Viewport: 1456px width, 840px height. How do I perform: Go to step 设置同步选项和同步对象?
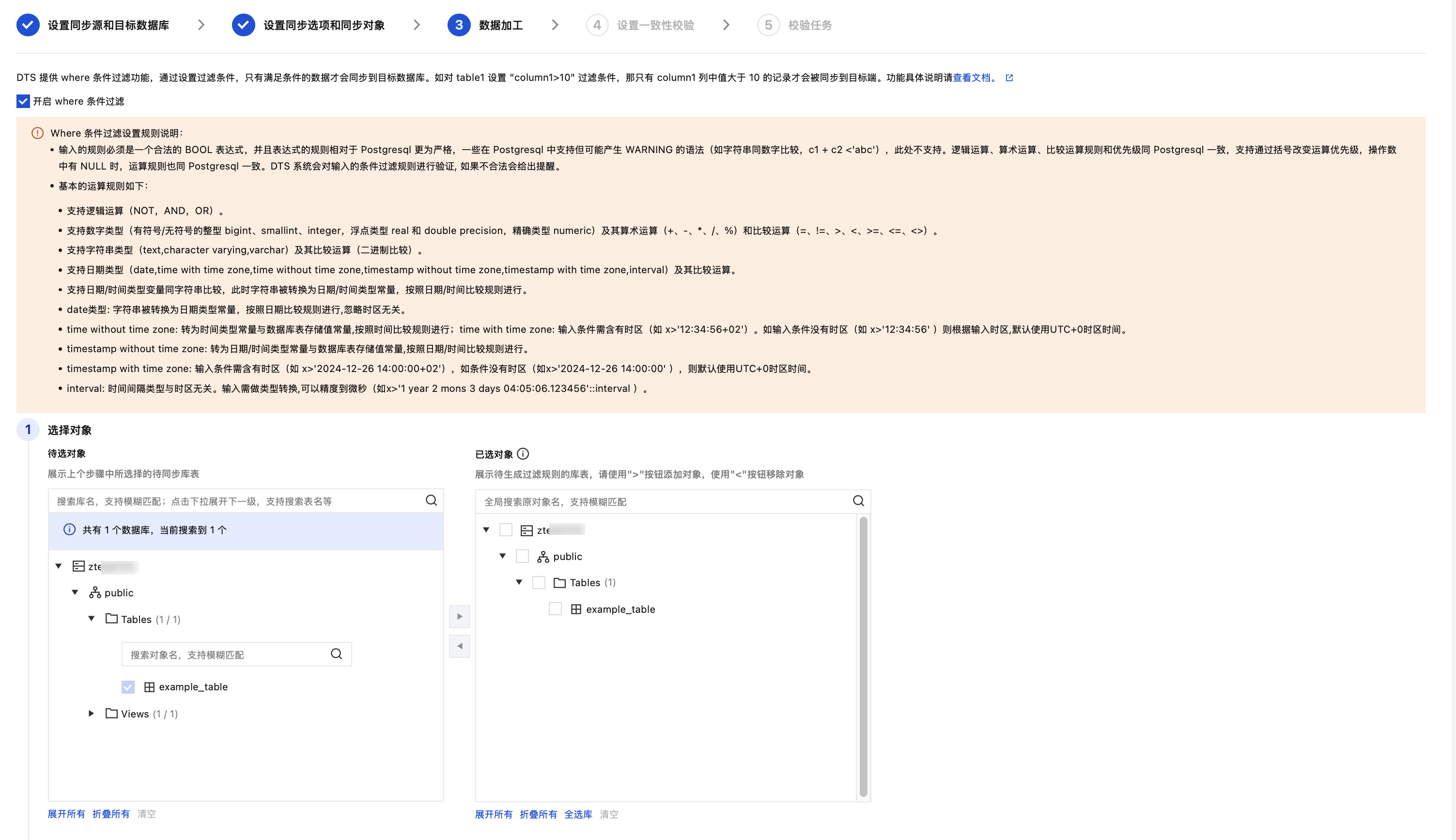pos(323,25)
